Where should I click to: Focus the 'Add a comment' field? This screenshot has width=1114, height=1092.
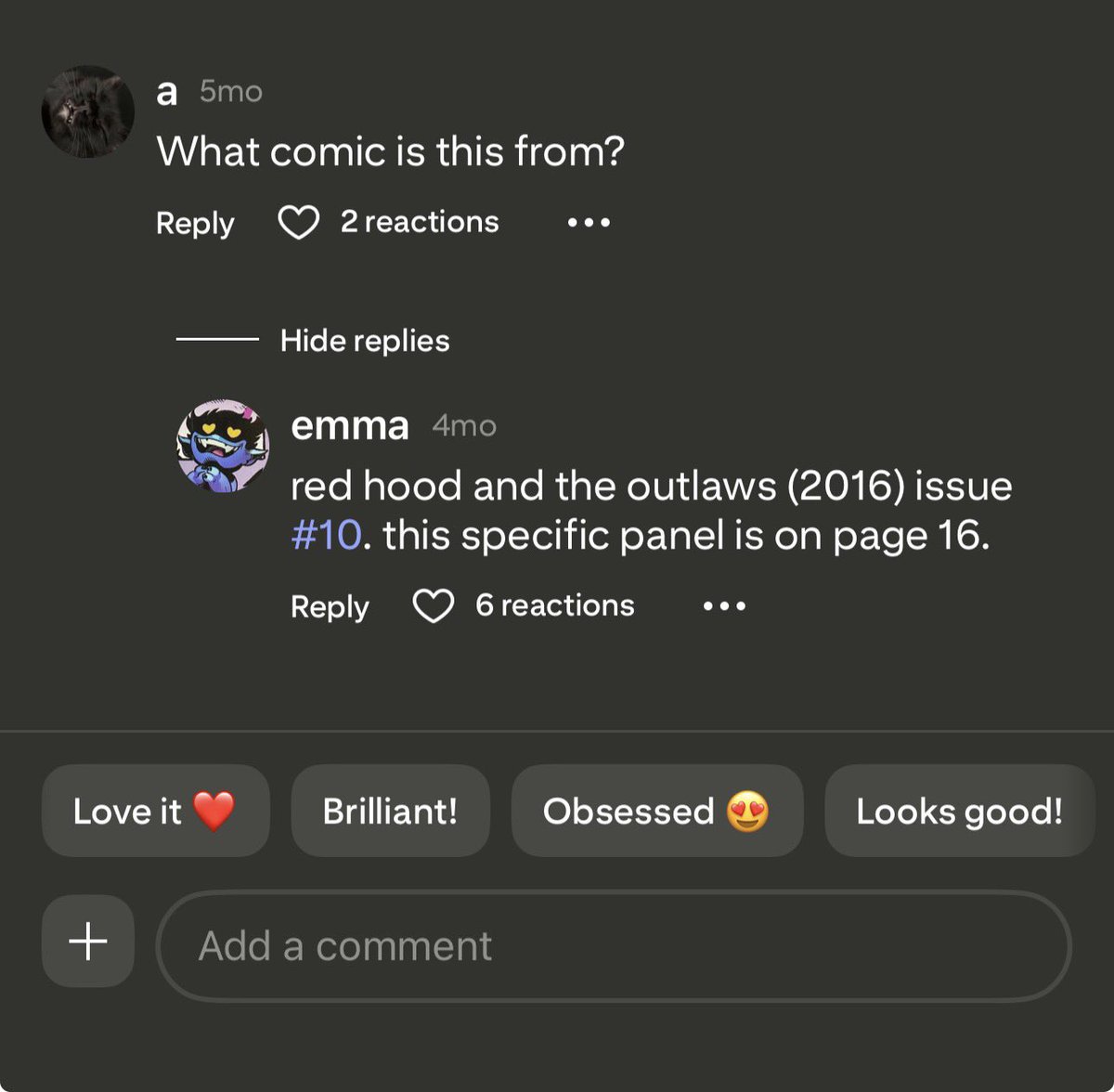[614, 946]
